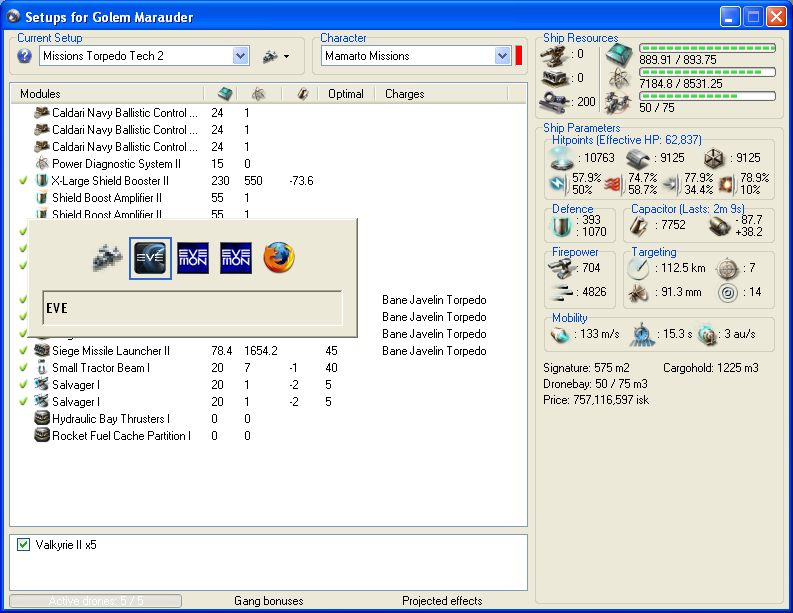Click the Active drones 5 / 5 bar
793x613 pixels.
(x=96, y=601)
